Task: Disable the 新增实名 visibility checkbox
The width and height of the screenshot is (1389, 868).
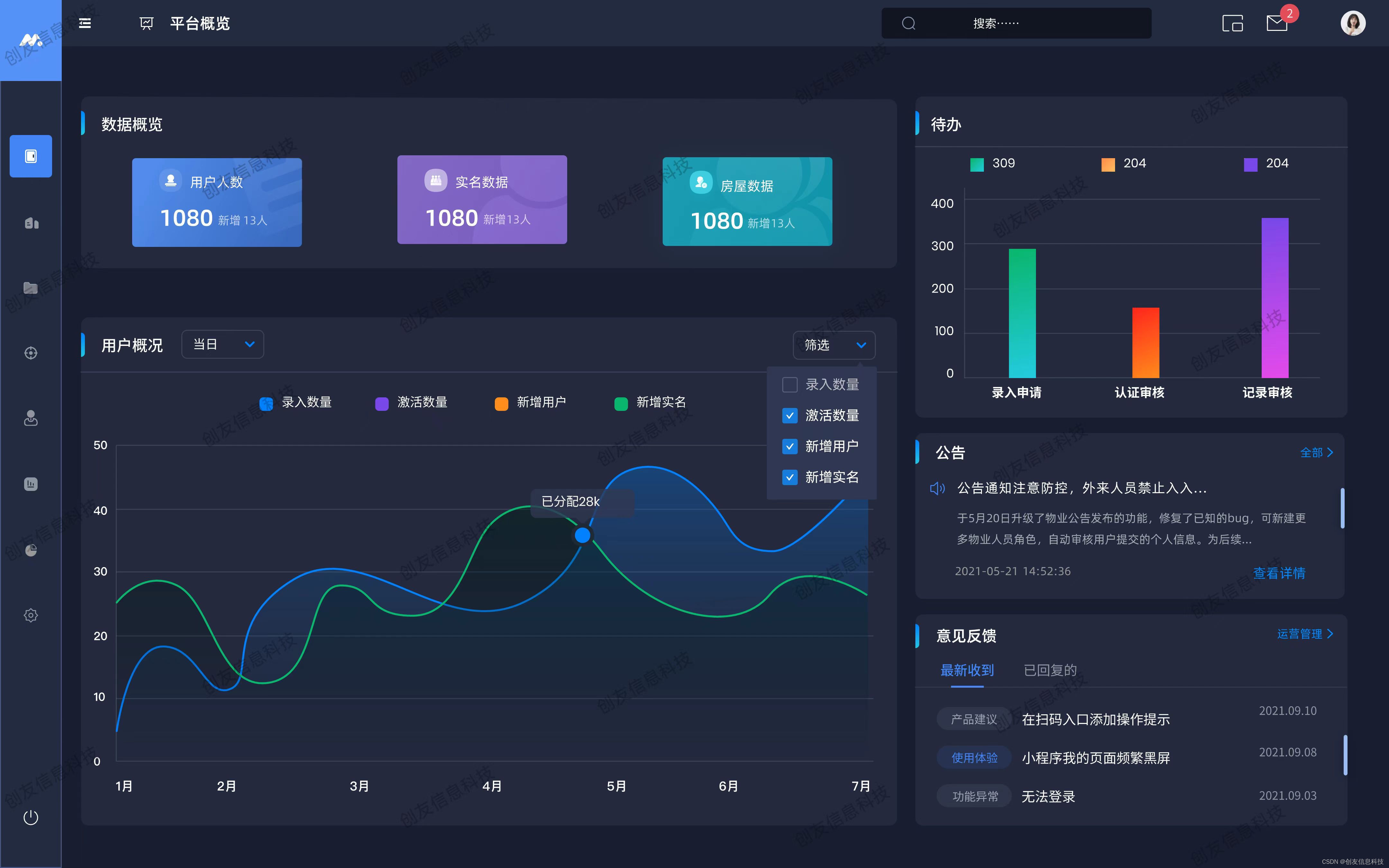Action: 789,477
